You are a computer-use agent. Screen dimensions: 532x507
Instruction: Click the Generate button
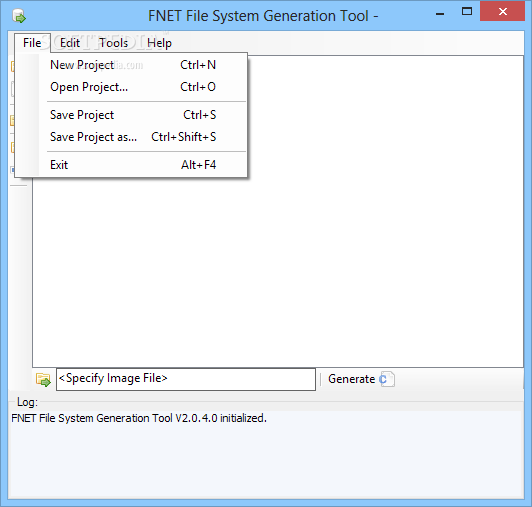click(361, 379)
